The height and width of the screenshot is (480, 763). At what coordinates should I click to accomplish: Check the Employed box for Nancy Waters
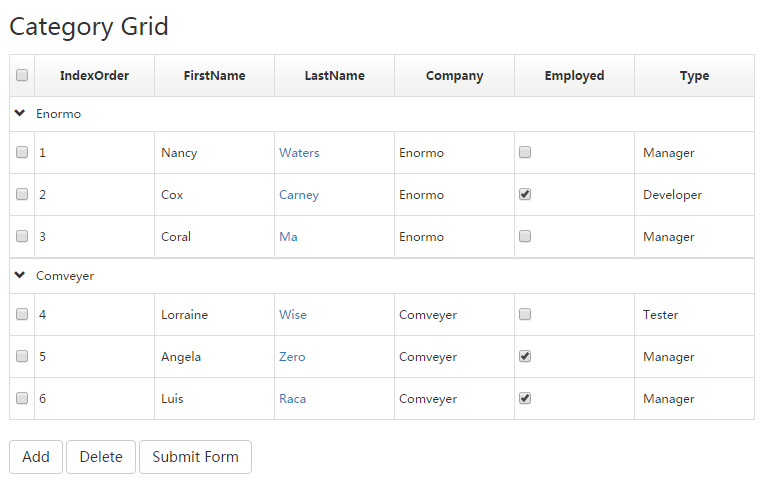525,153
